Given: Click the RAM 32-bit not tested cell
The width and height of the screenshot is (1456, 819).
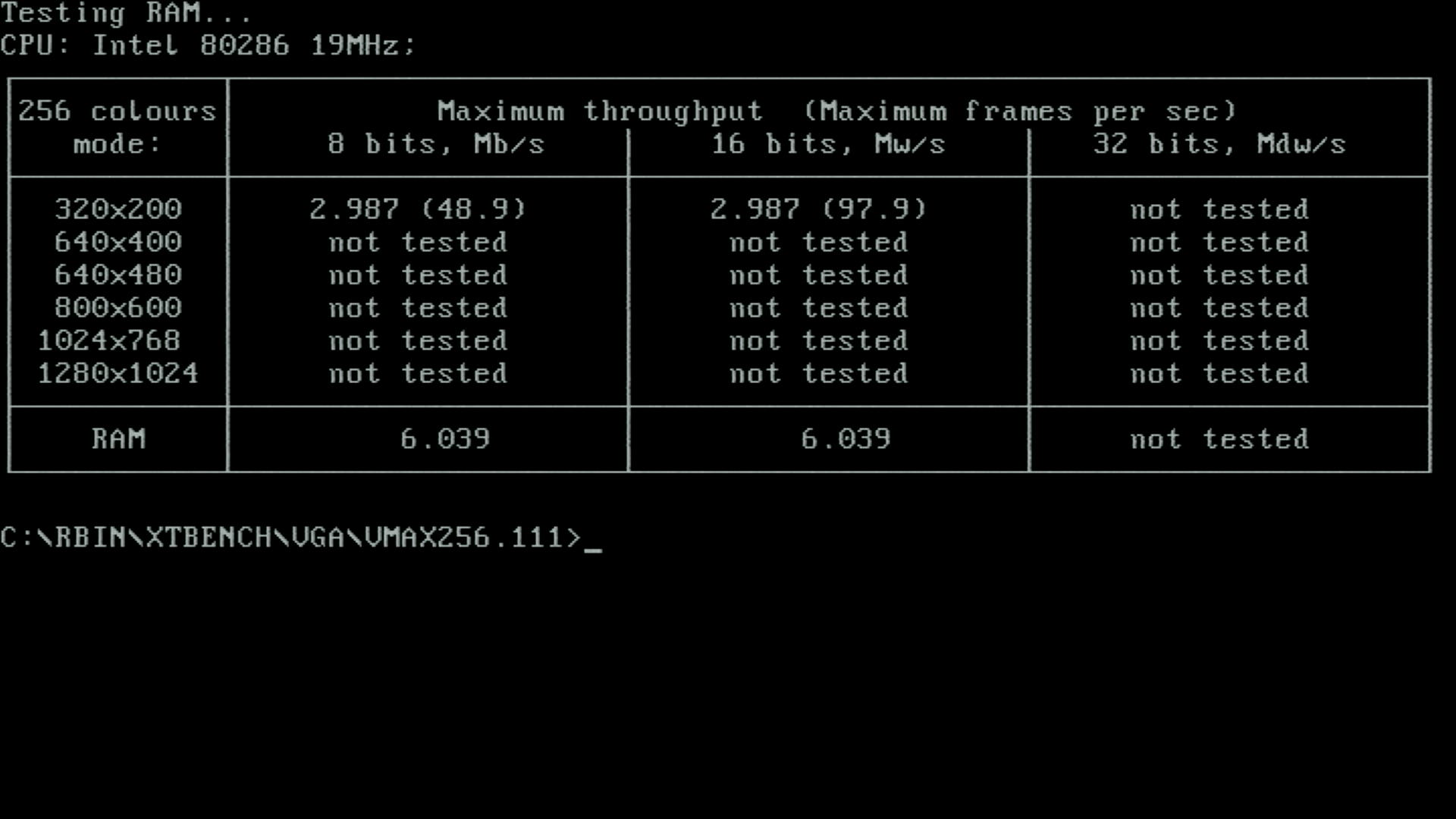Looking at the screenshot, I should click(1219, 439).
